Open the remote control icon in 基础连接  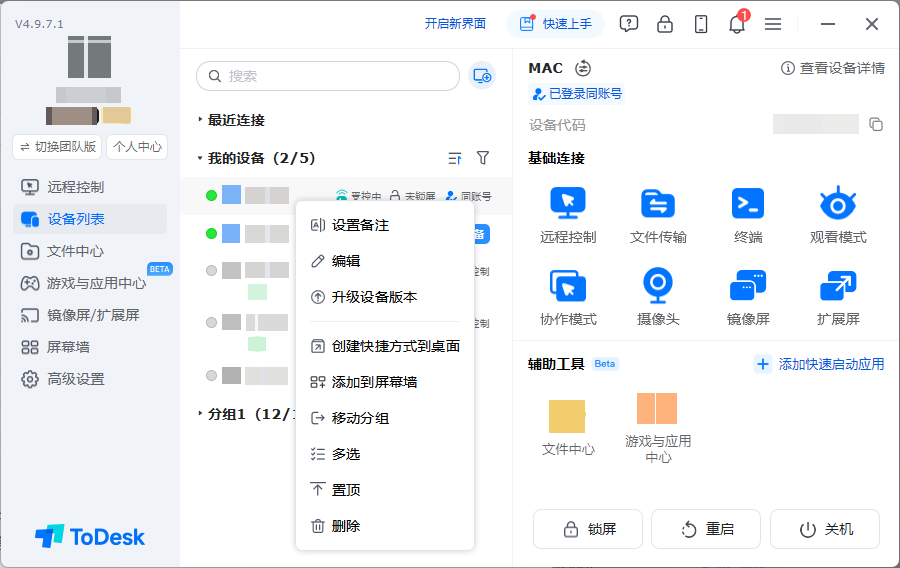click(568, 203)
